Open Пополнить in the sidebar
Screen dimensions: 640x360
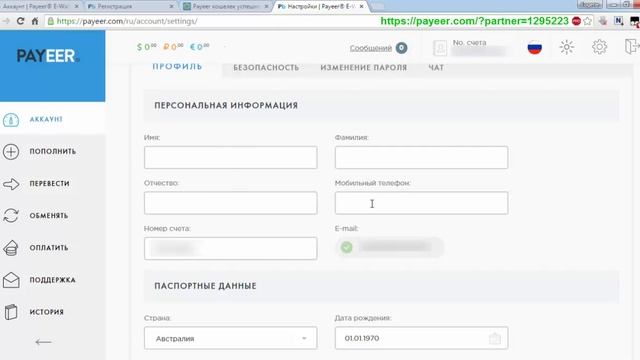tap(53, 151)
